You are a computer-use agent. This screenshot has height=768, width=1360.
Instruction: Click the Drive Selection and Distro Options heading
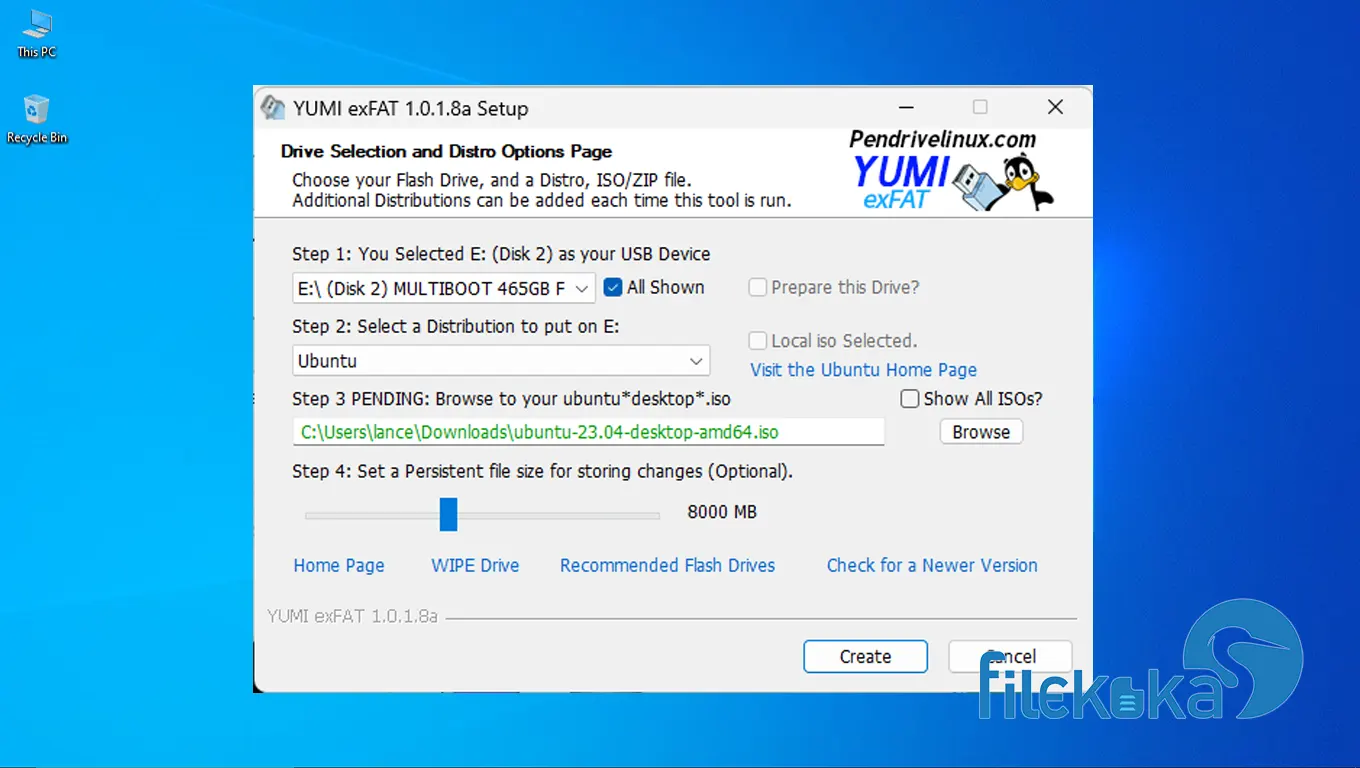tap(446, 152)
